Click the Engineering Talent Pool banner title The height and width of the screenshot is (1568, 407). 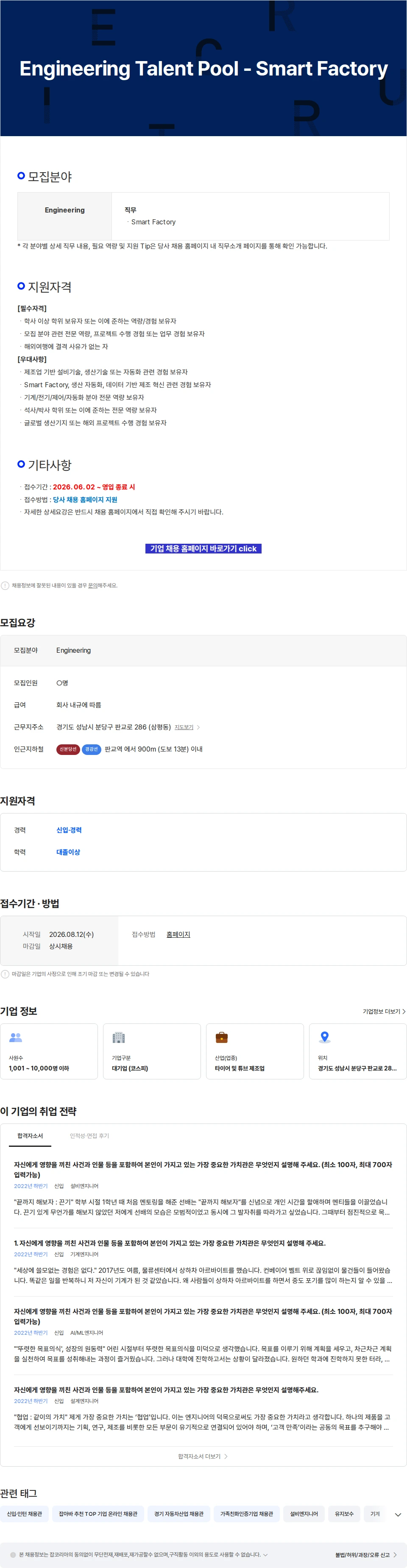pyautogui.click(x=203, y=68)
